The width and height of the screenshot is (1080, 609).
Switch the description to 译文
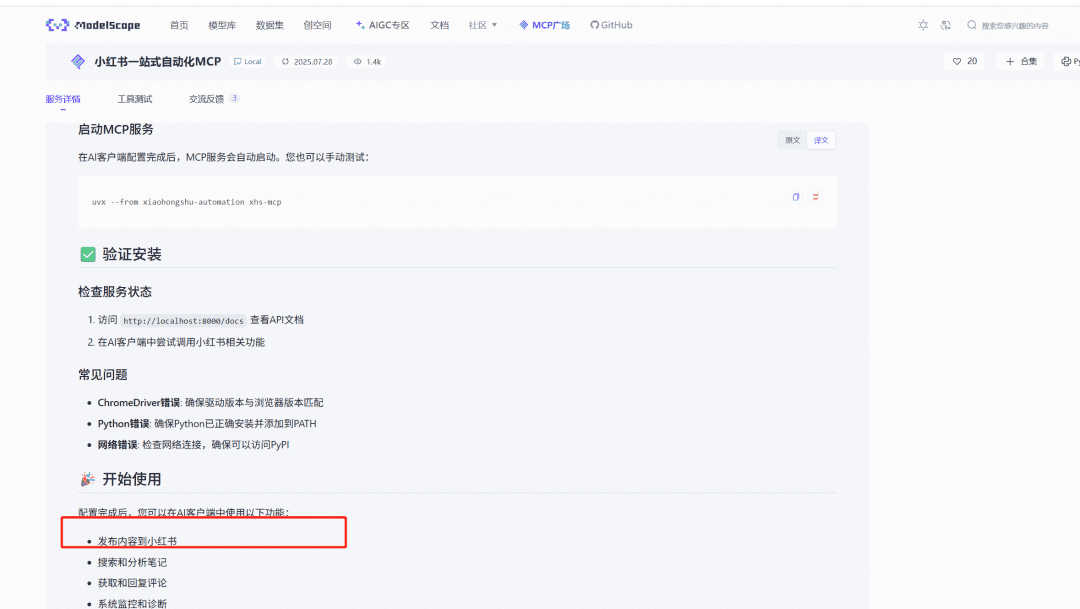tap(821, 141)
